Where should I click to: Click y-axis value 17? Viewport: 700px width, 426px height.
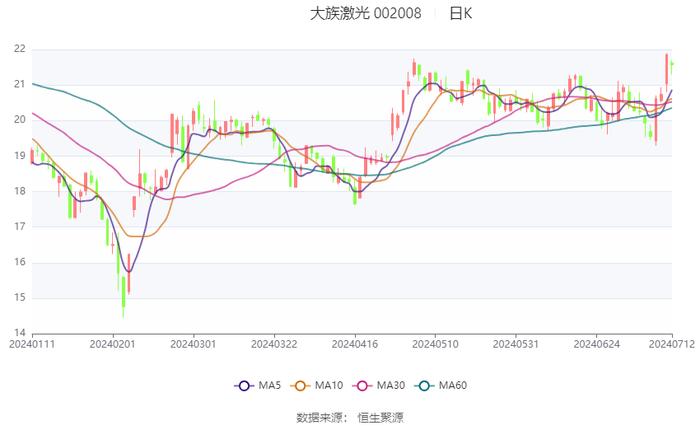pyautogui.click(x=20, y=226)
